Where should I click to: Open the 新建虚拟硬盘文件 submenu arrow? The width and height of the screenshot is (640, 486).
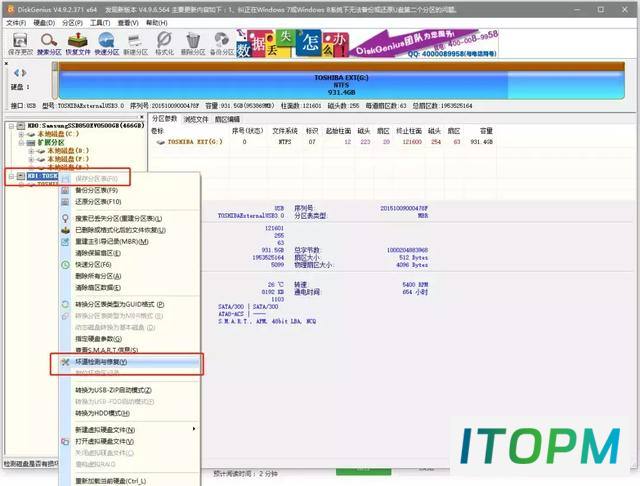(194, 429)
